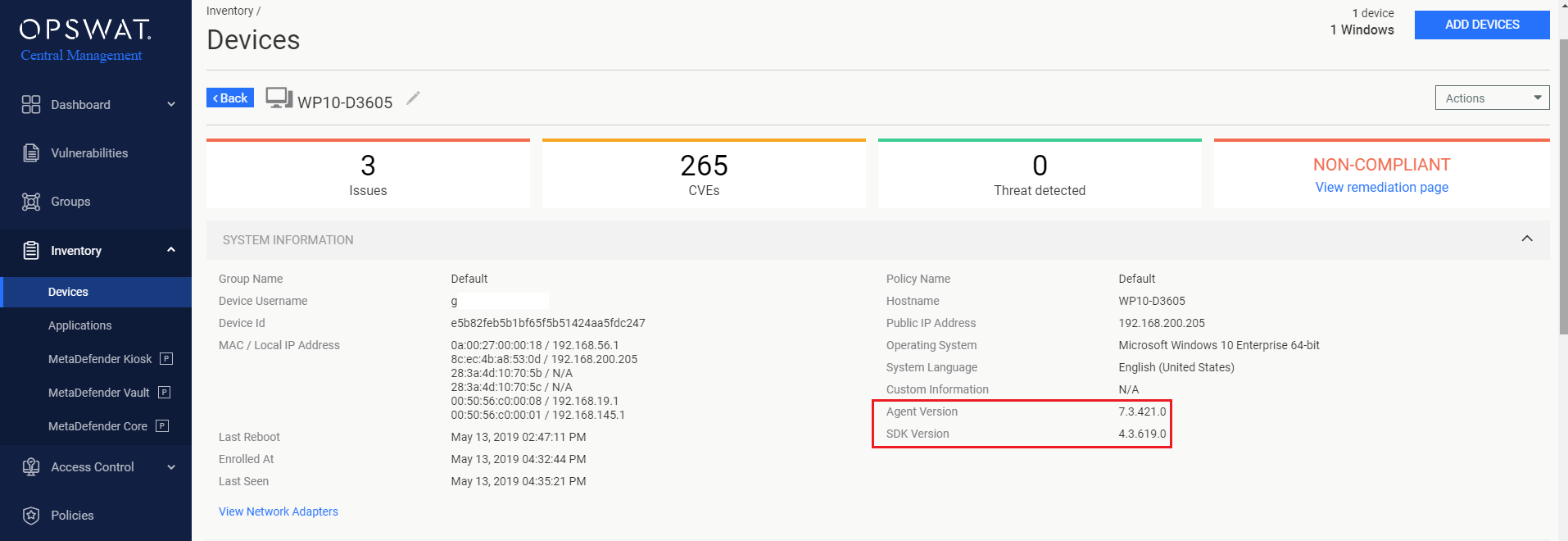The height and width of the screenshot is (541, 1568).
Task: Click the Last Seen time 04:35:21 PM
Action: coord(554,481)
